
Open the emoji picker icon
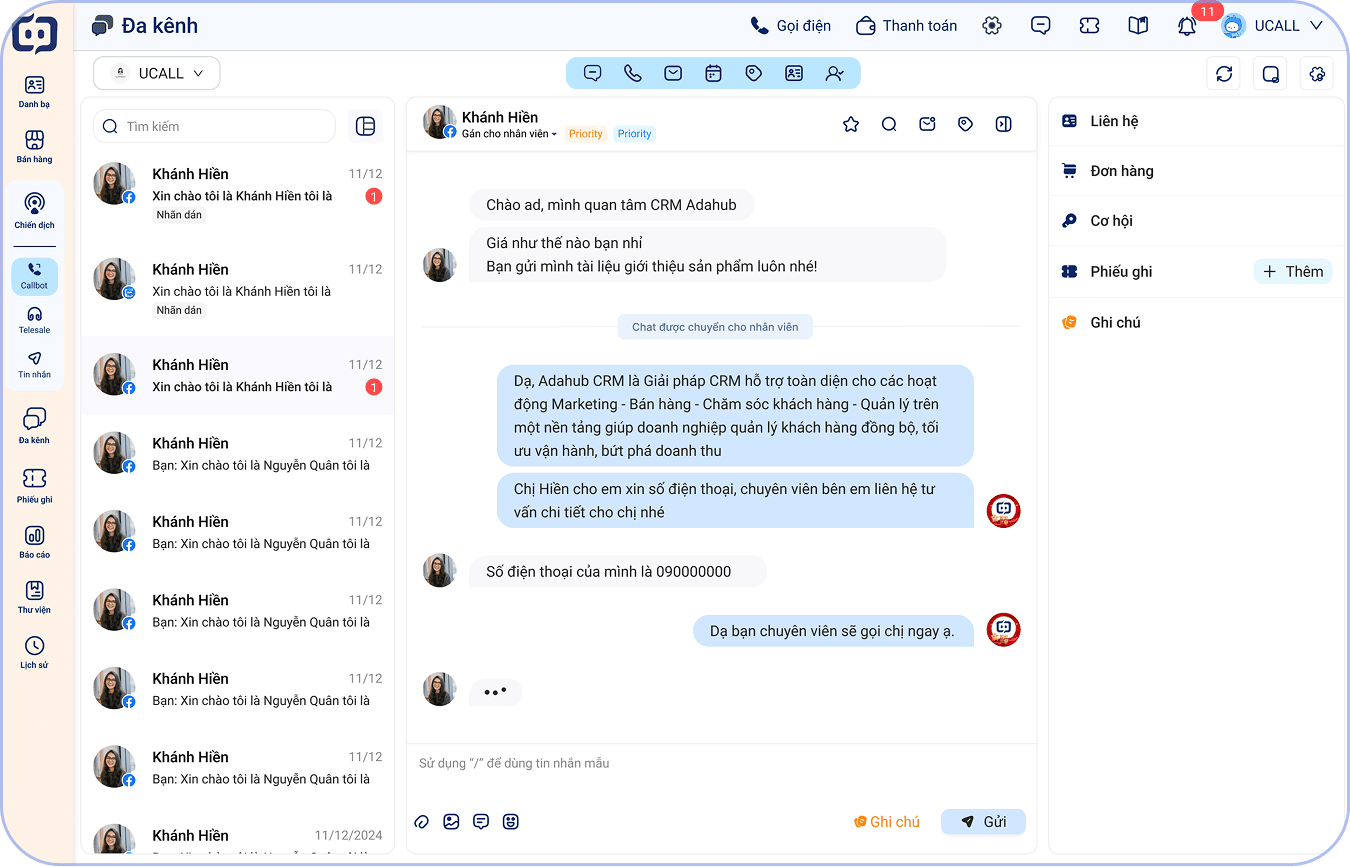click(511, 822)
